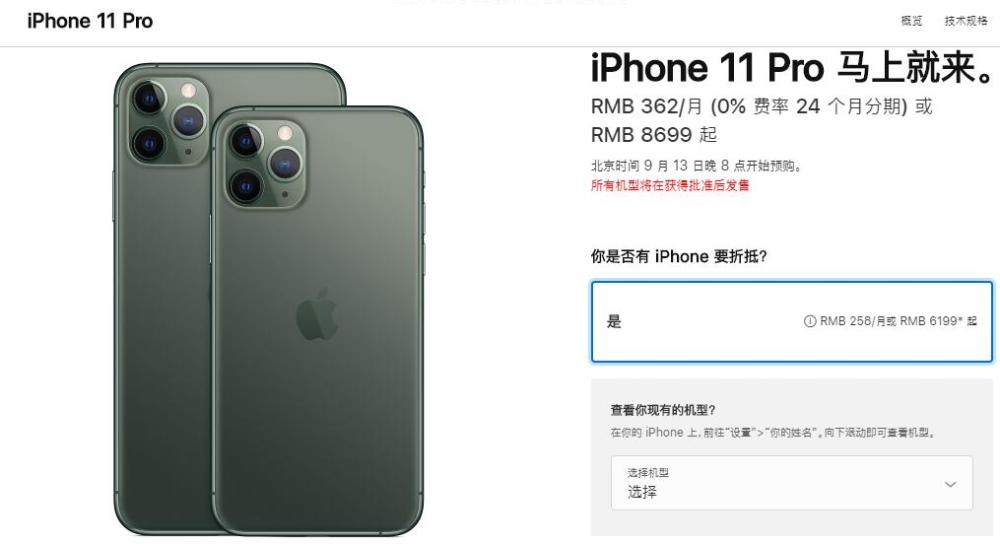Click the front phone's triple camera module

click(x=265, y=163)
